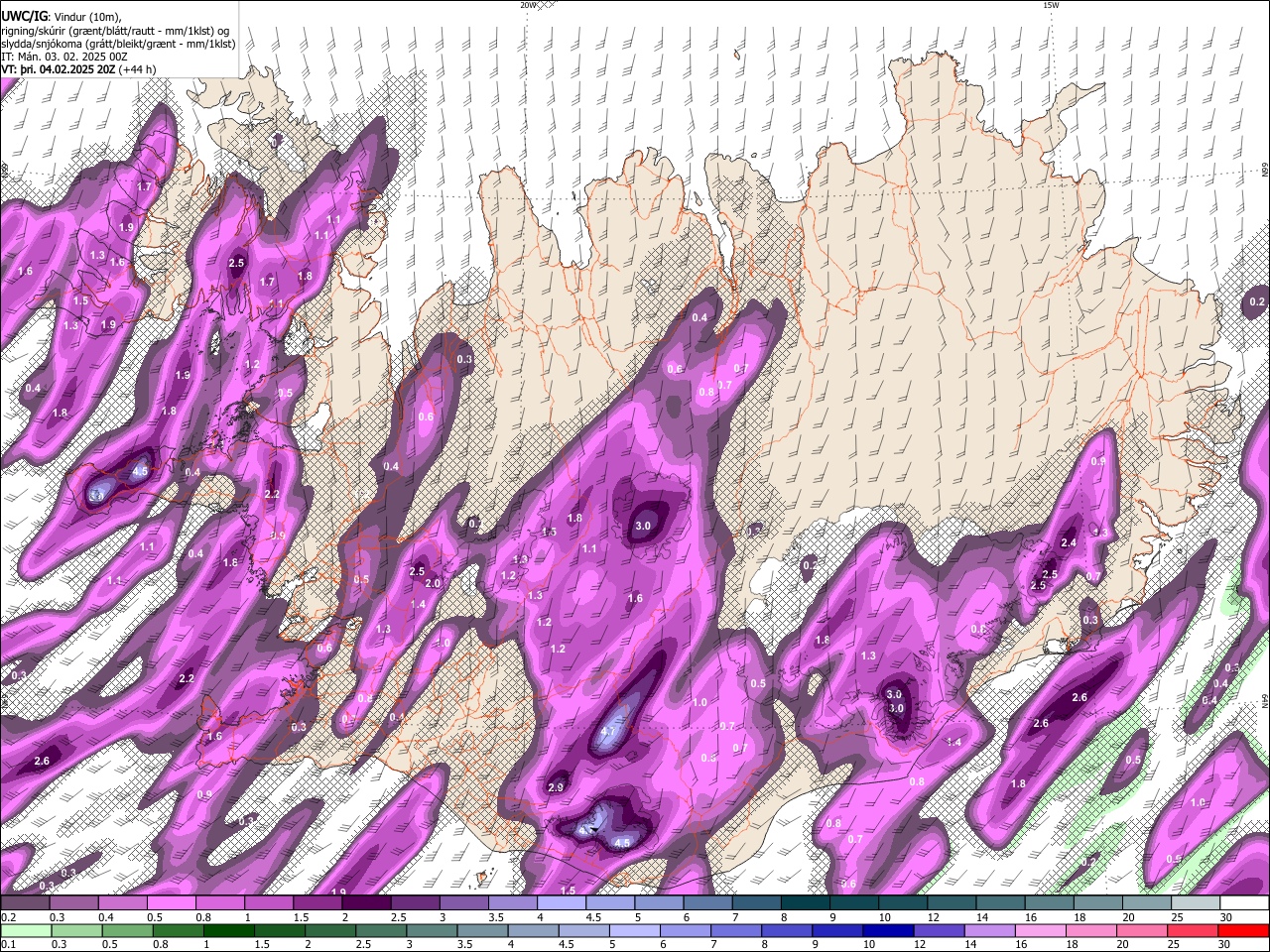Screen dimensions: 1270x952
Task: Click the '7' label in the lower legend row
Action: 715,944
